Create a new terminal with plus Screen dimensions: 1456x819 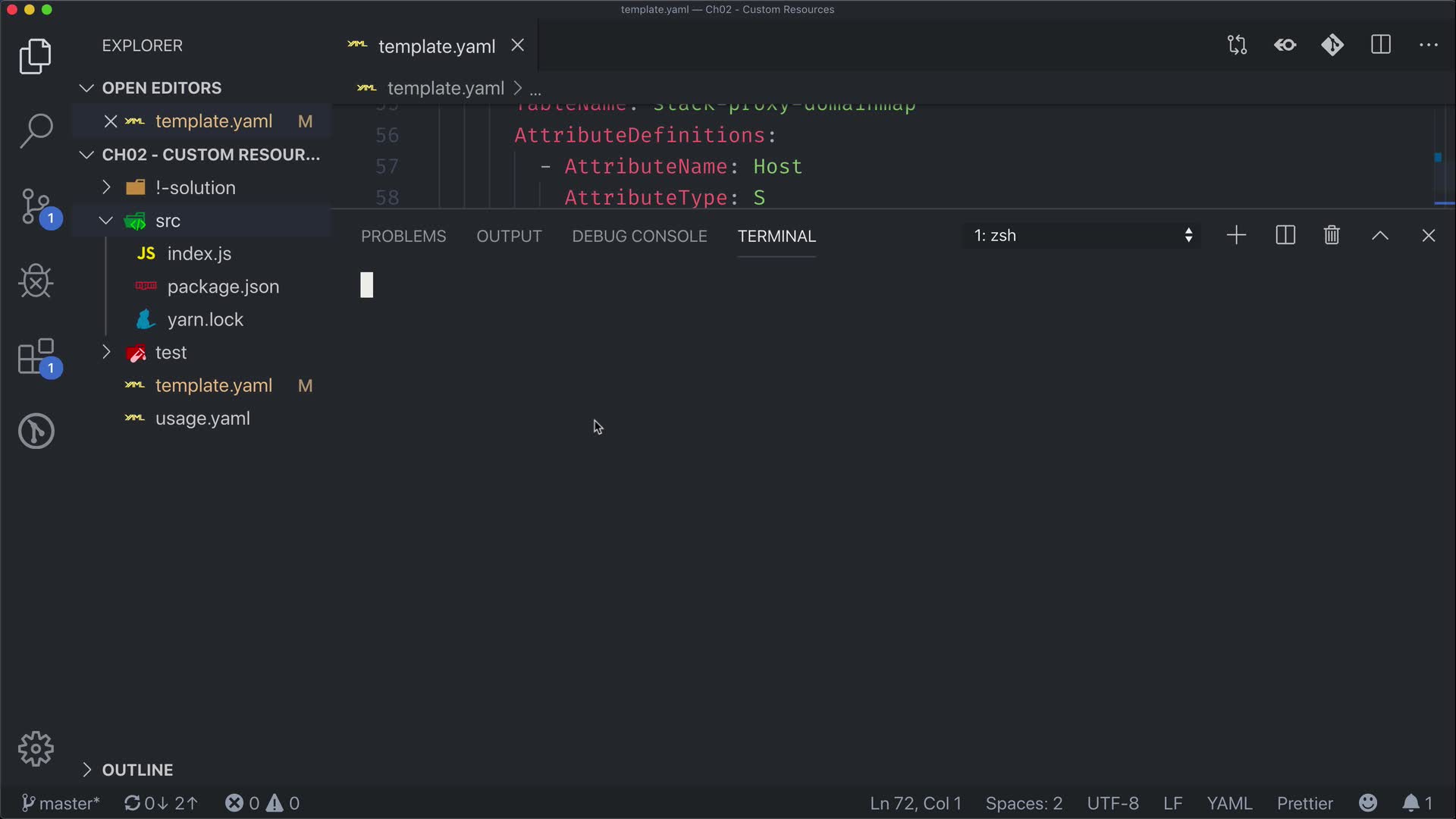coord(1236,236)
